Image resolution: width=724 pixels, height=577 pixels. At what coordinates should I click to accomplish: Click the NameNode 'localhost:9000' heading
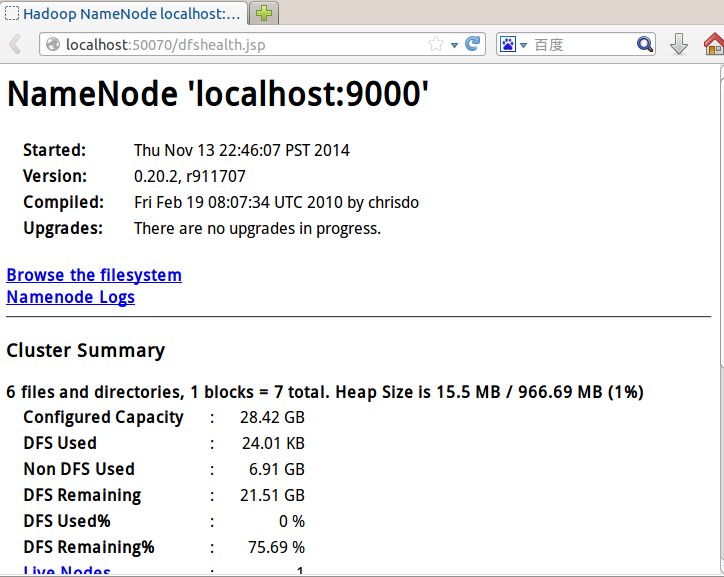(217, 94)
